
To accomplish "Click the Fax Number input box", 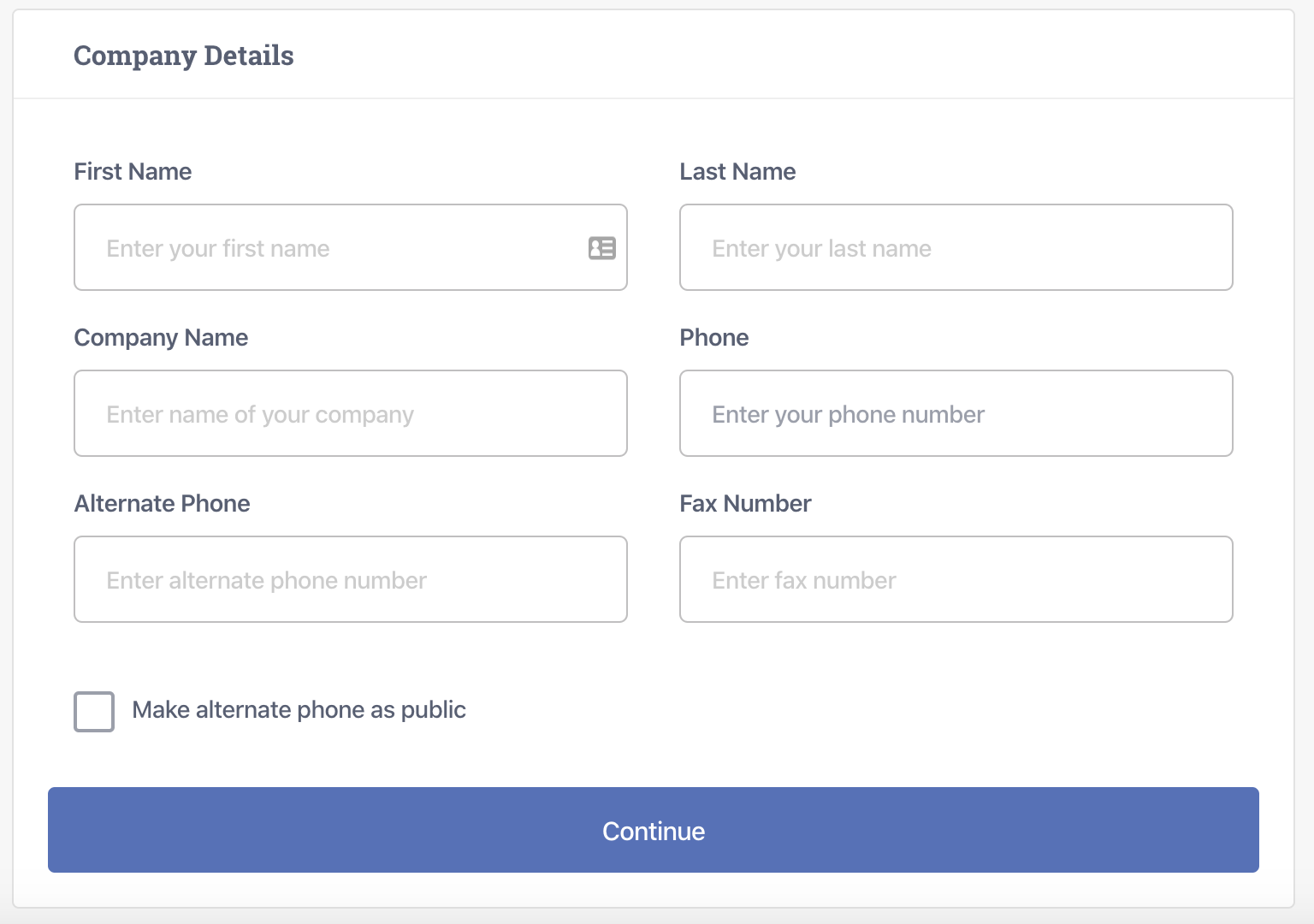I will 956,580.
